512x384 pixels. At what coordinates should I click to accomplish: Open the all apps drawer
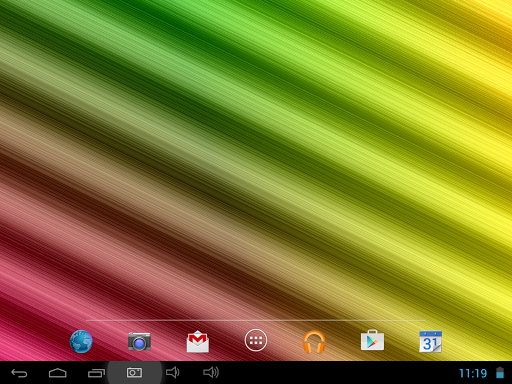point(256,340)
